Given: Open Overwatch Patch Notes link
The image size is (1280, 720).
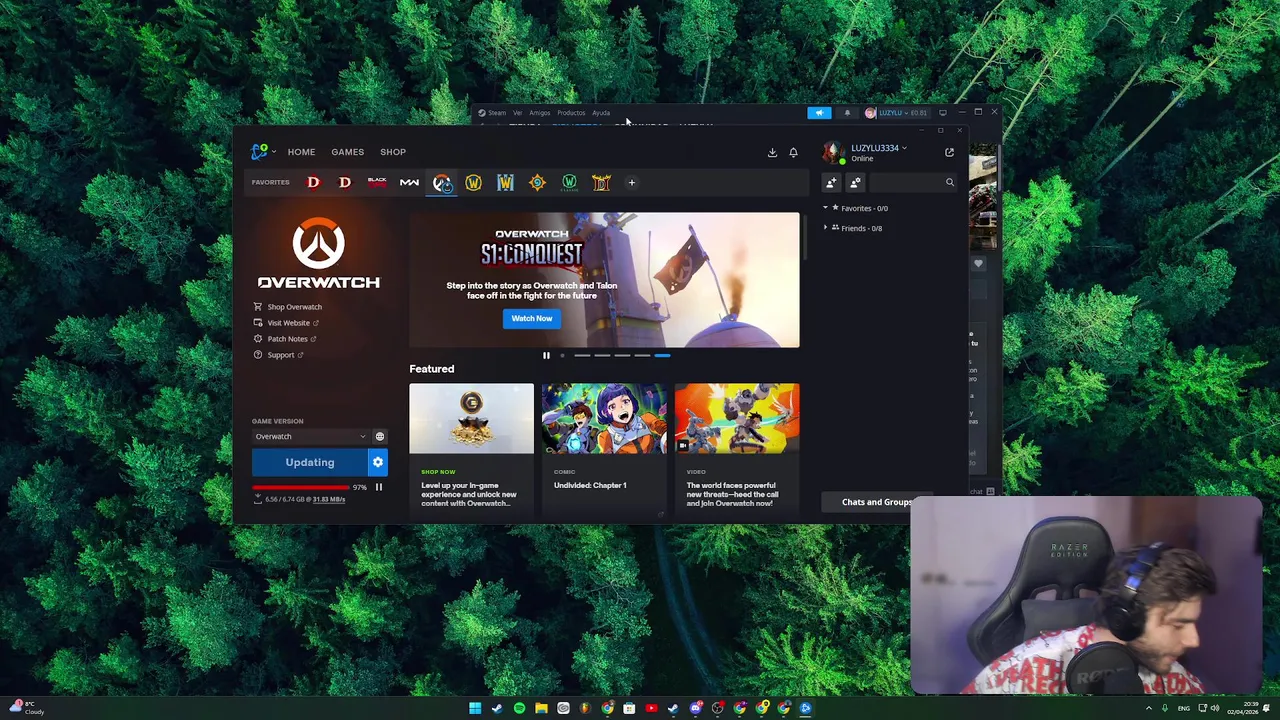Looking at the screenshot, I should 285,339.
